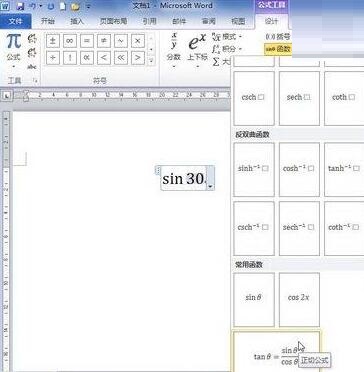Insert the tan θ tangent formula

277,353
